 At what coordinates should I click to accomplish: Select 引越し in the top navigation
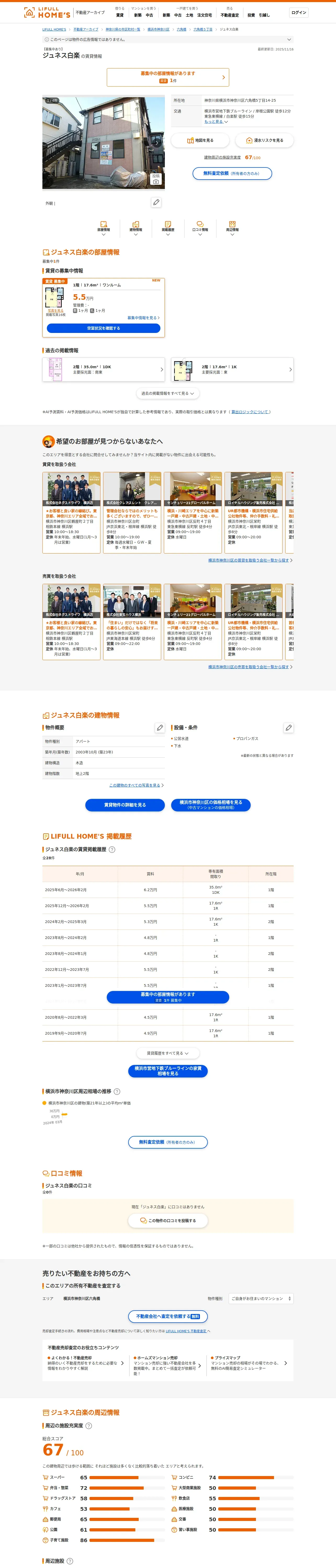point(264,15)
